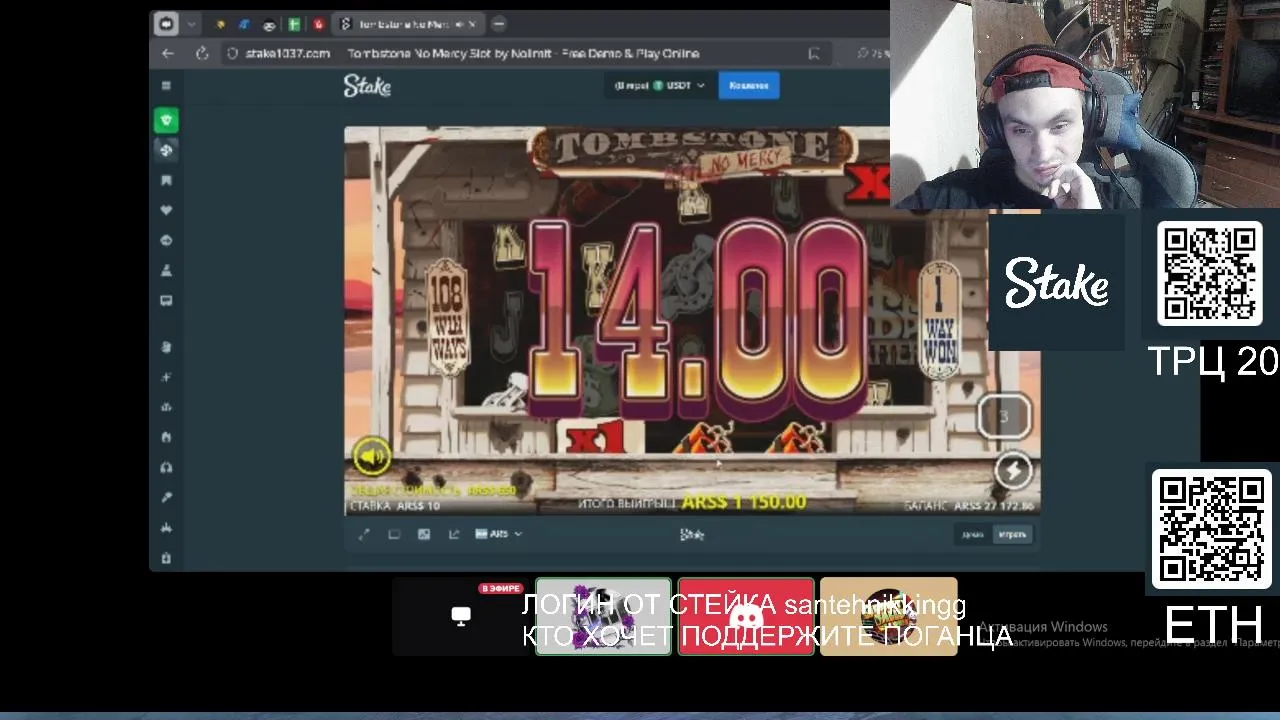Open the bookmark sidebar icon

click(x=166, y=180)
